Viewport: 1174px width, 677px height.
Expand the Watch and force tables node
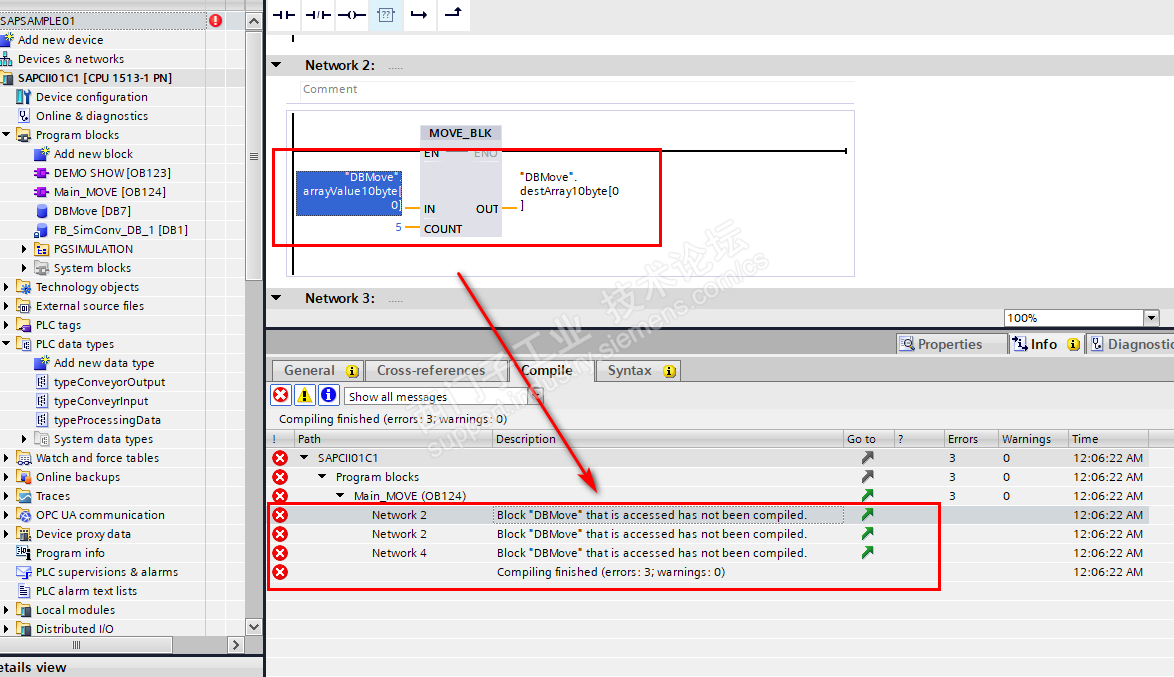coord(7,458)
